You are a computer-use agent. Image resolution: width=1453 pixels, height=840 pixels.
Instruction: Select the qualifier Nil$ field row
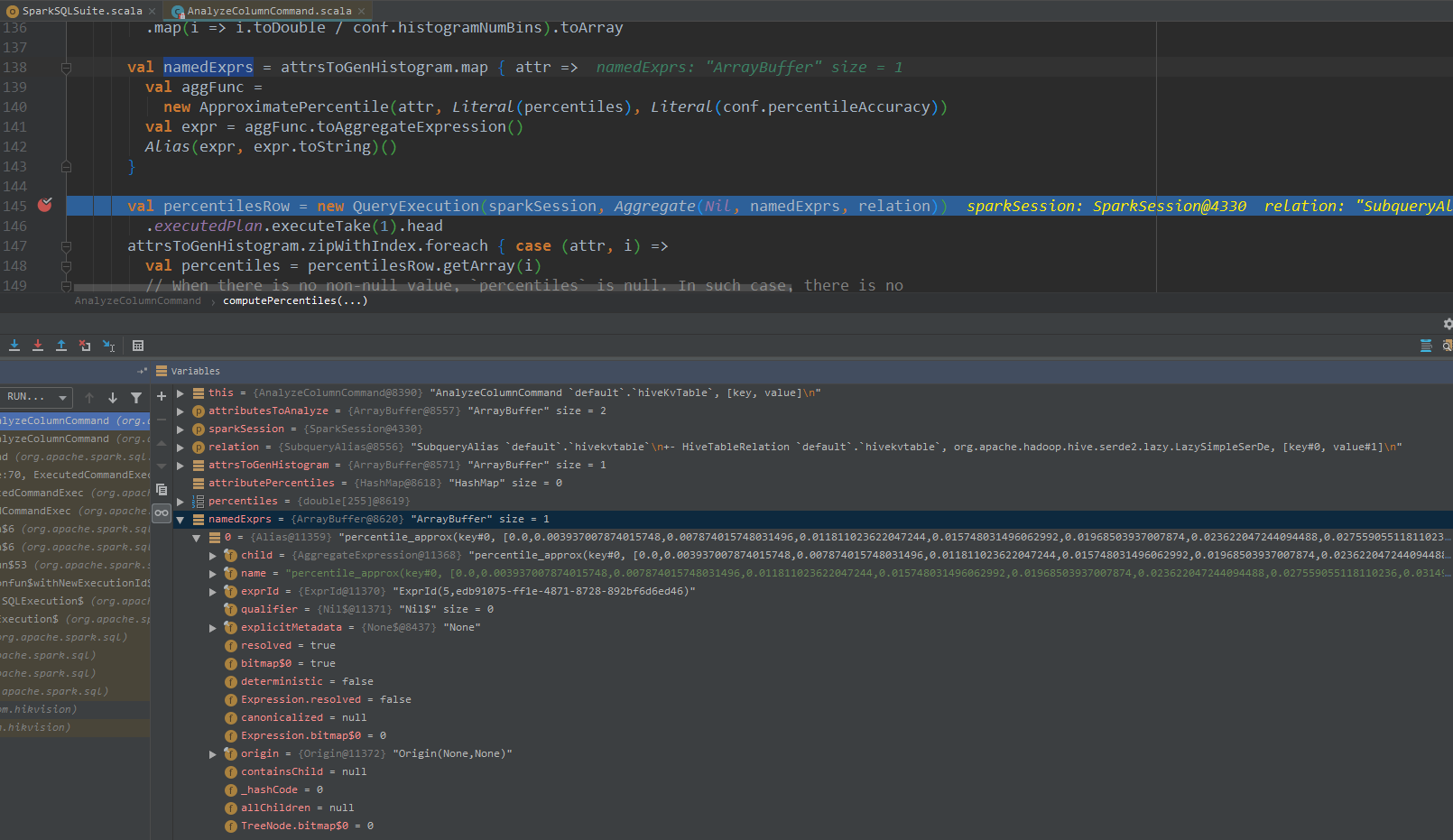point(813,610)
